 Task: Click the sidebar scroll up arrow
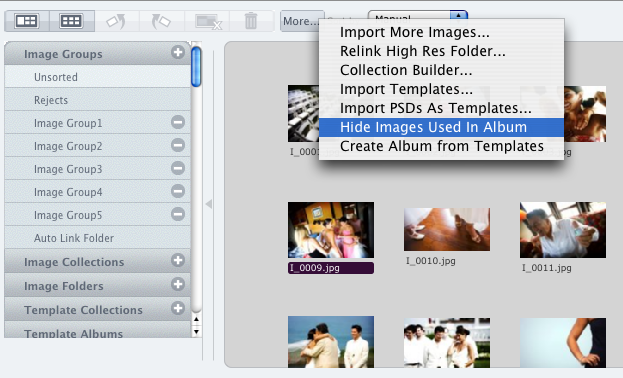click(x=196, y=319)
